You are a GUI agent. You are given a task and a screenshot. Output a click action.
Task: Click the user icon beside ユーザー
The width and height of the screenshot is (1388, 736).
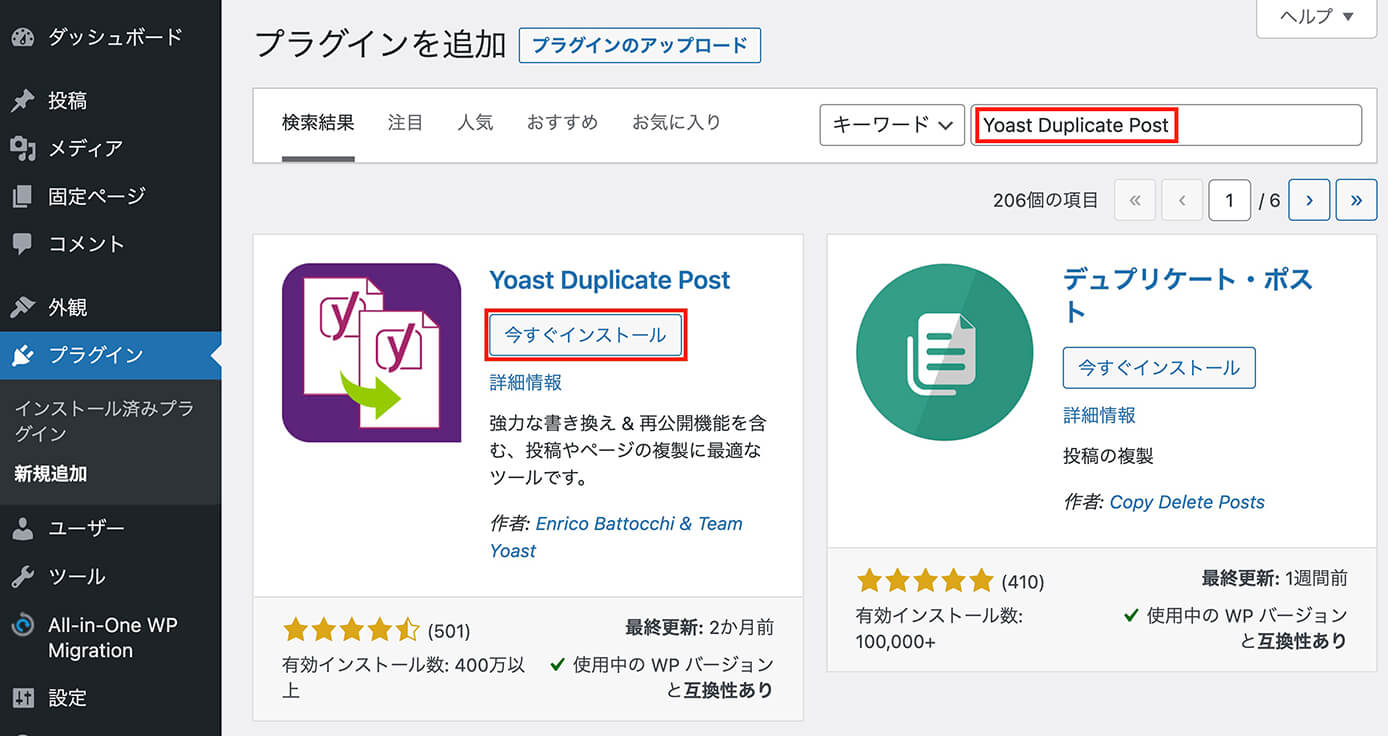23,529
